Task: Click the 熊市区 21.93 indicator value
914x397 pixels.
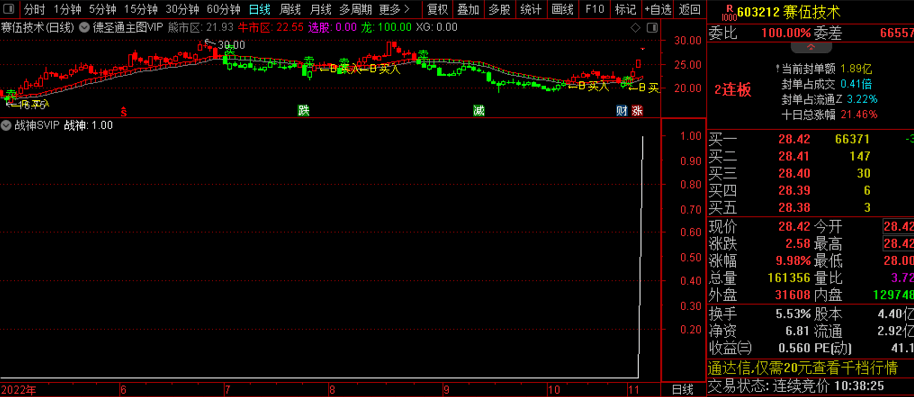Action: coord(201,27)
